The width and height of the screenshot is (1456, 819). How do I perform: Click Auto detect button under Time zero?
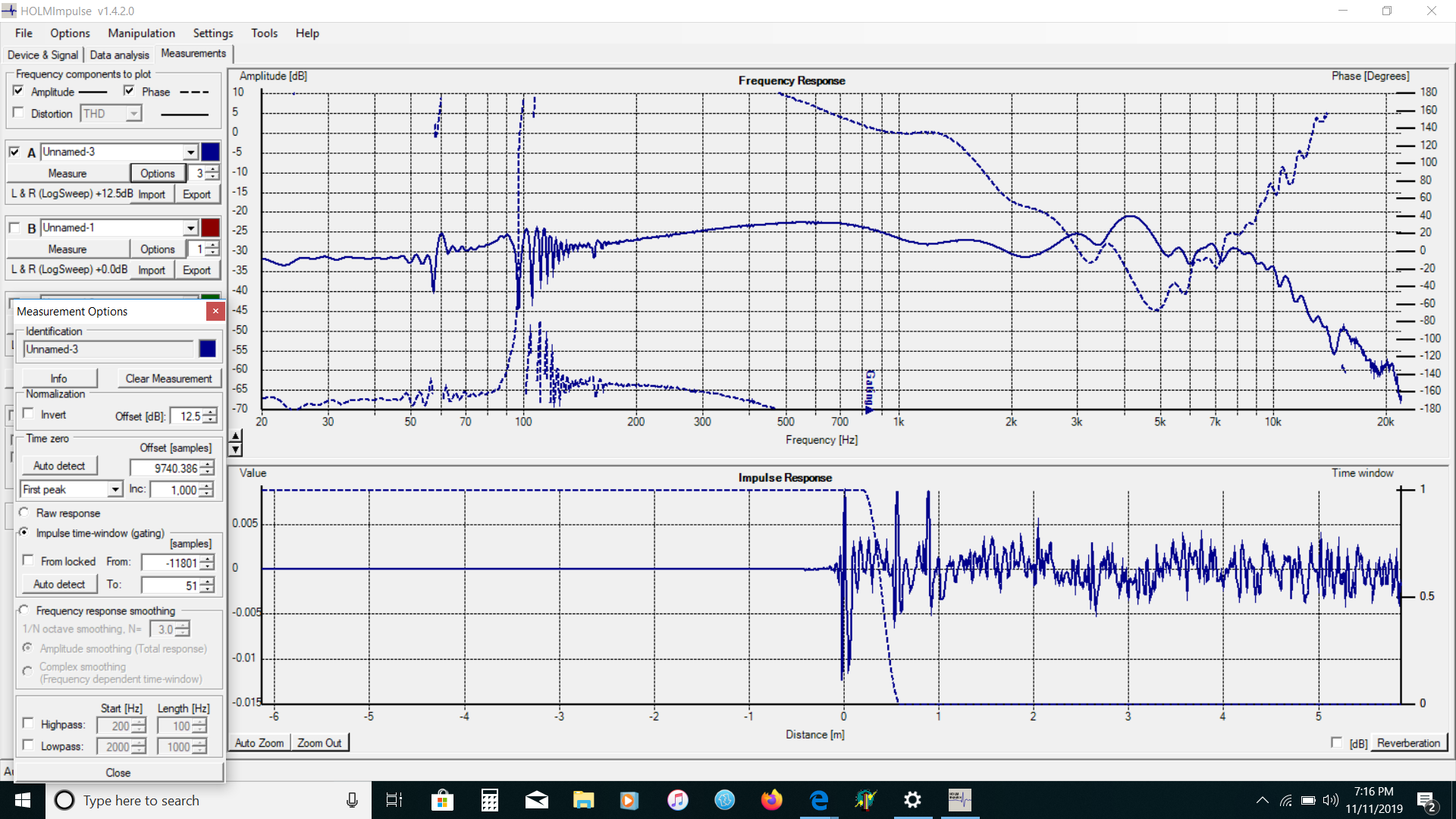(59, 466)
